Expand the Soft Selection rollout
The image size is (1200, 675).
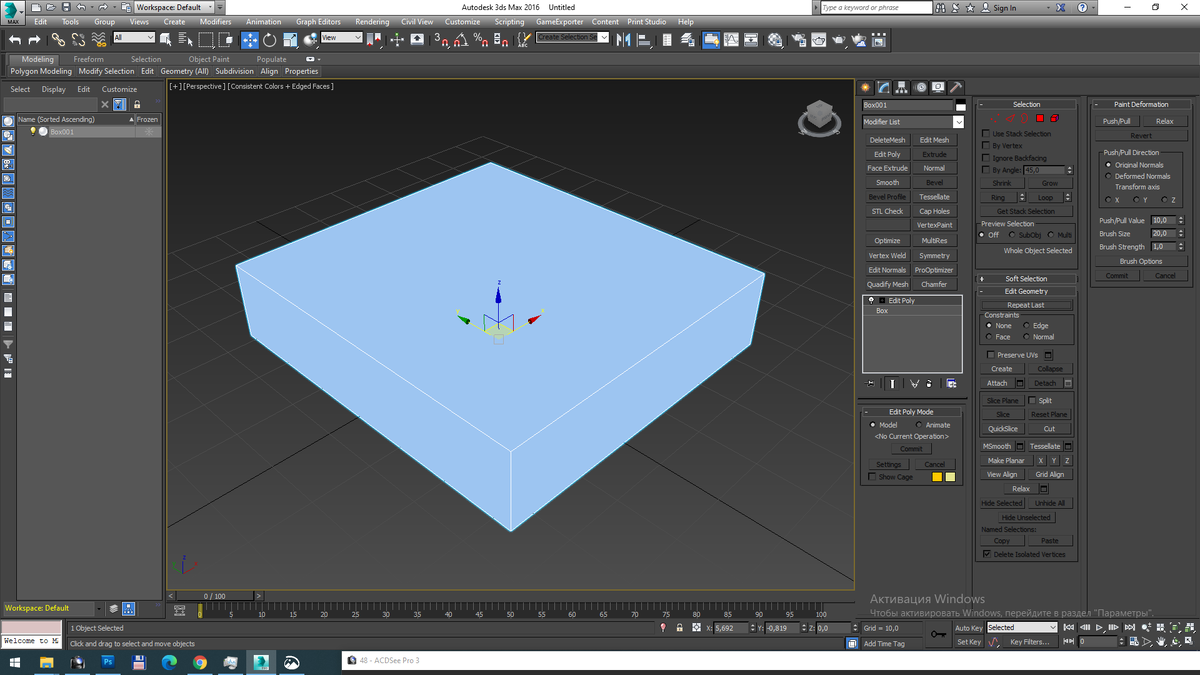pos(1026,279)
